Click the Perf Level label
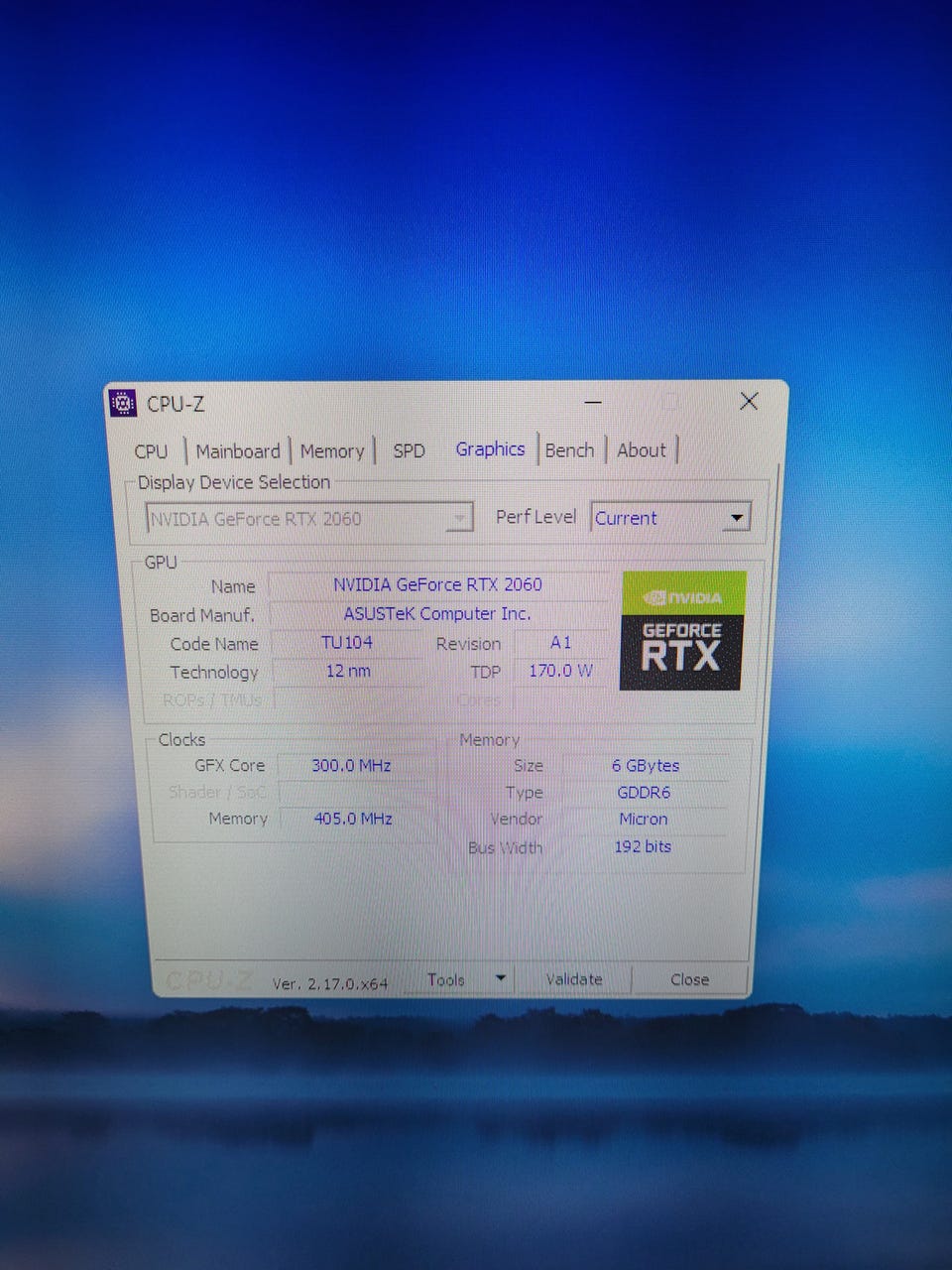Viewport: 952px width, 1270px height. (x=535, y=517)
